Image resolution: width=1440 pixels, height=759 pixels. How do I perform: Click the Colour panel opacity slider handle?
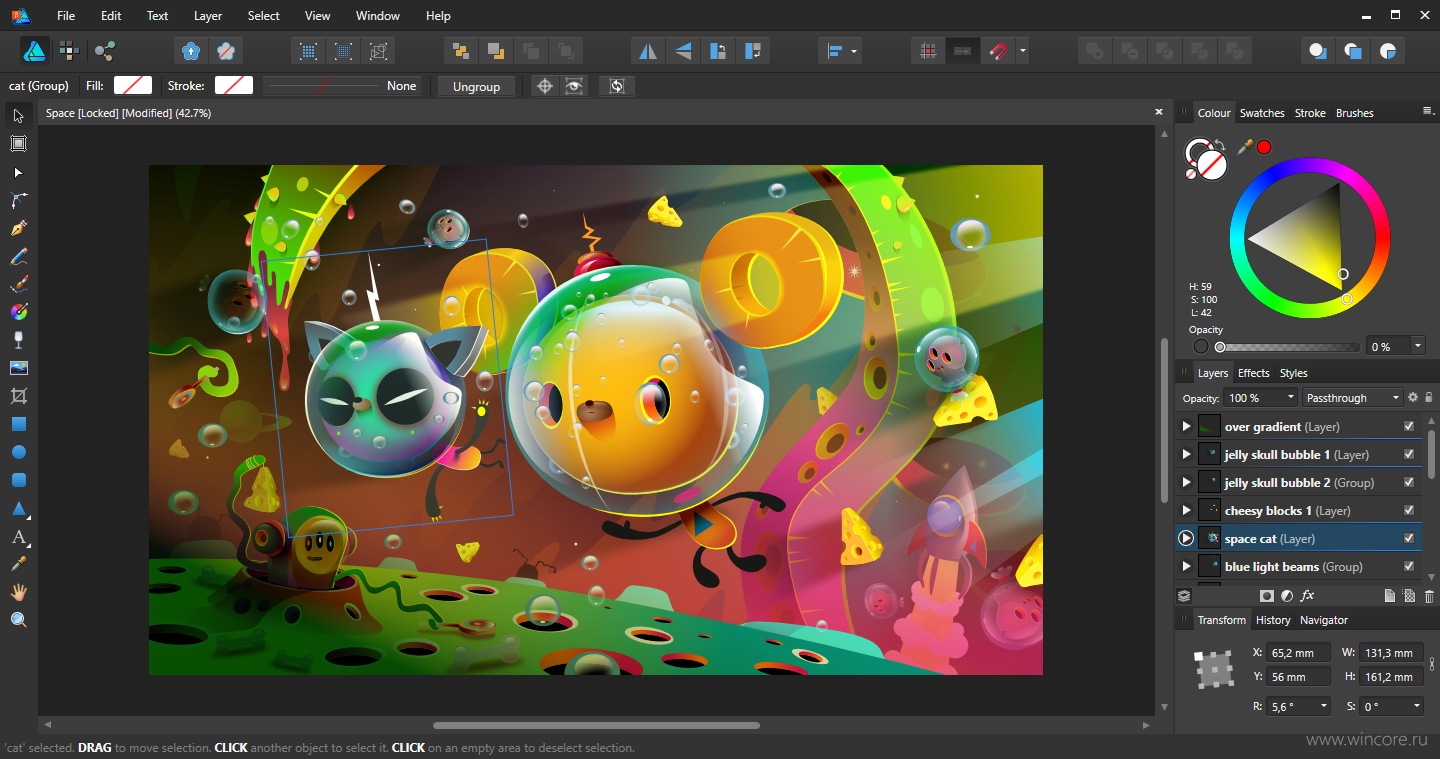pos(1220,347)
